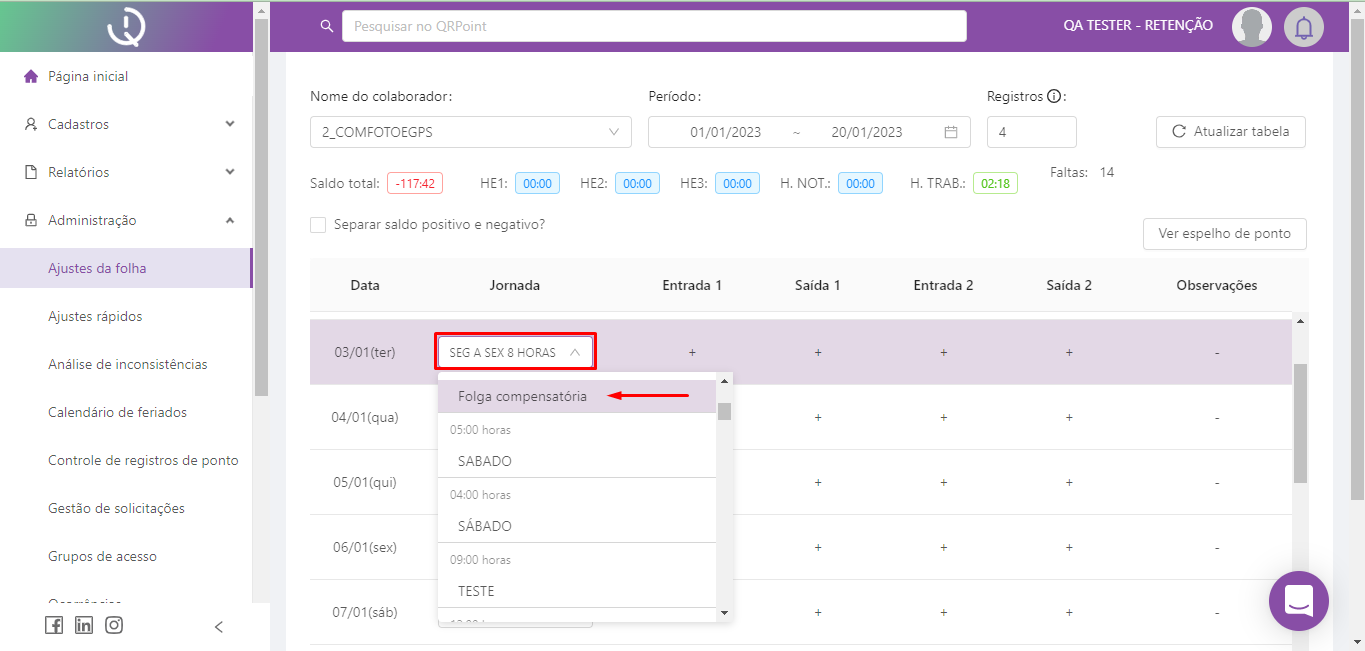Click the Ver espelho de ponto button
The image size is (1365, 651).
1224,233
